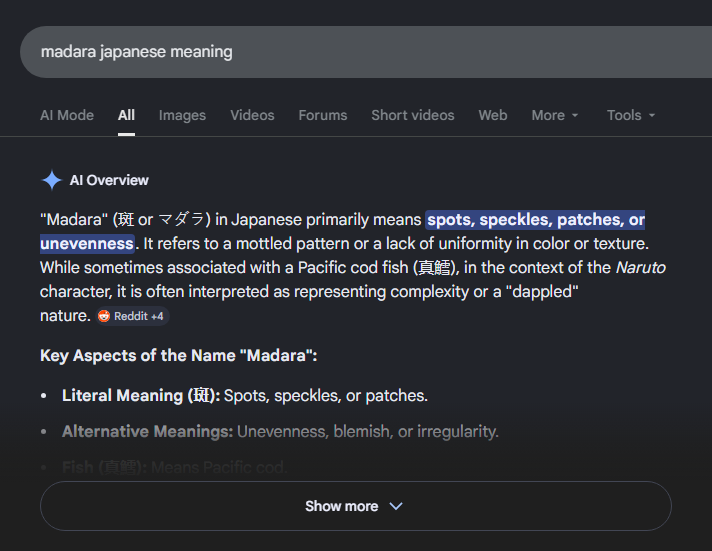This screenshot has width=712, height=551.
Task: Open the Videos tab
Action: (x=252, y=115)
